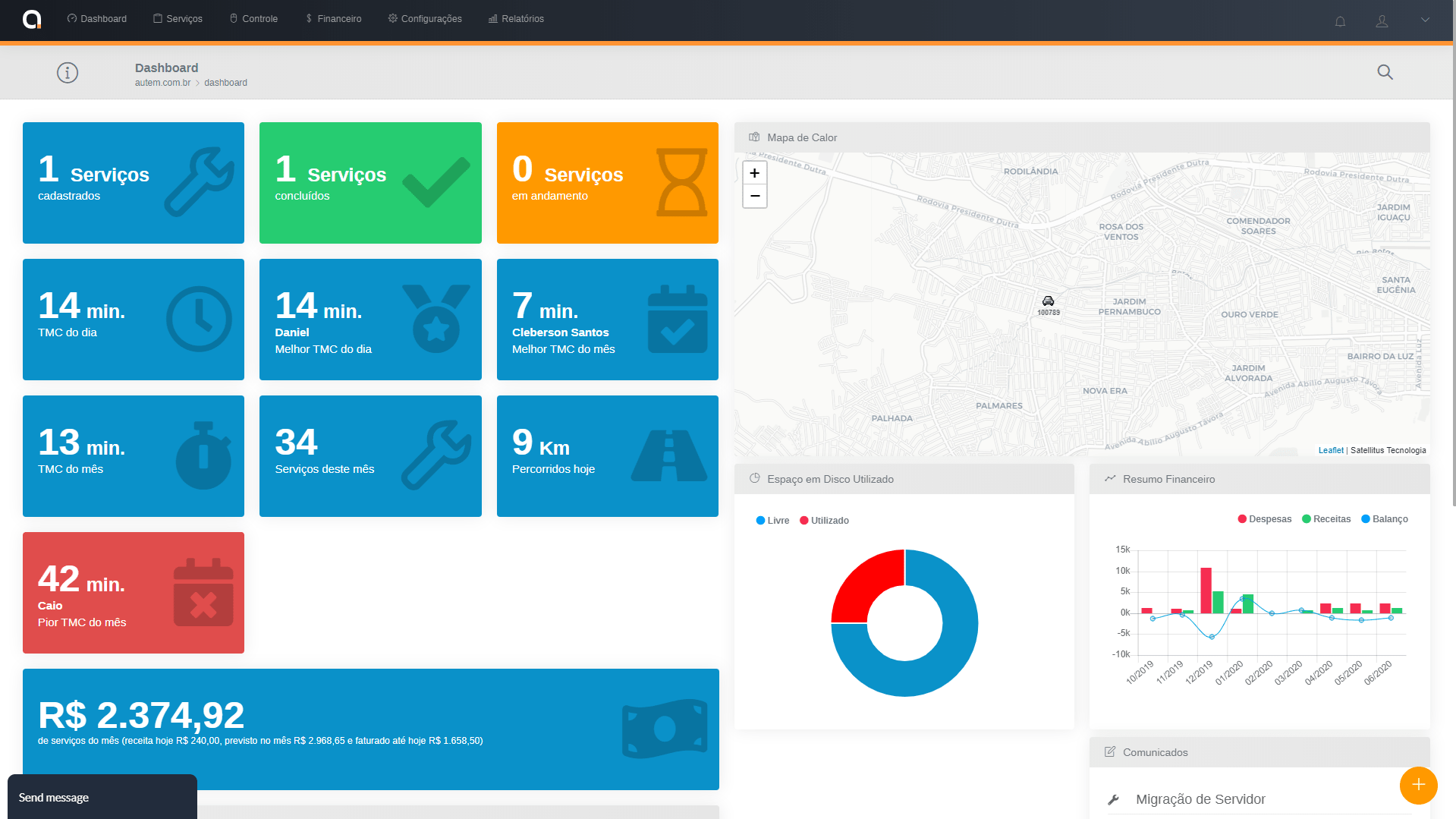1456x819 pixels.
Task: Click the stopwatch icon on TMC do mês
Action: pyautogui.click(x=203, y=455)
